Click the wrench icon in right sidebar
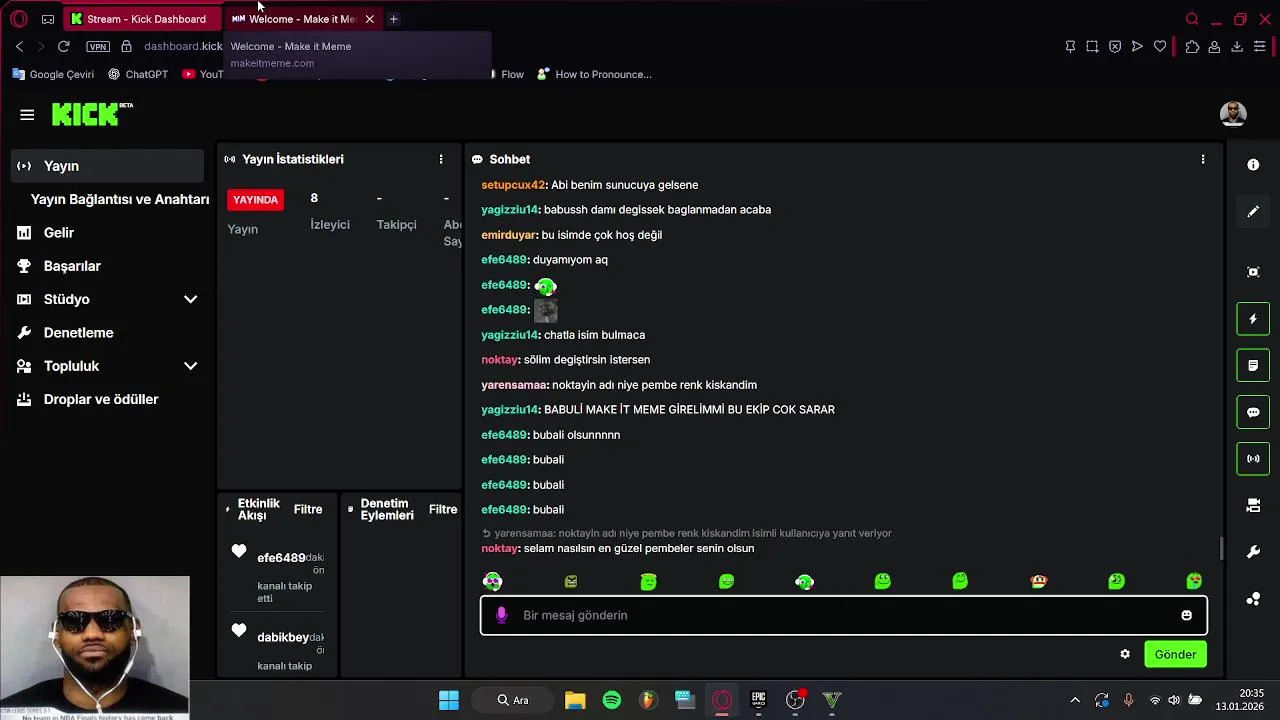The width and height of the screenshot is (1280, 720). pyautogui.click(x=1253, y=552)
